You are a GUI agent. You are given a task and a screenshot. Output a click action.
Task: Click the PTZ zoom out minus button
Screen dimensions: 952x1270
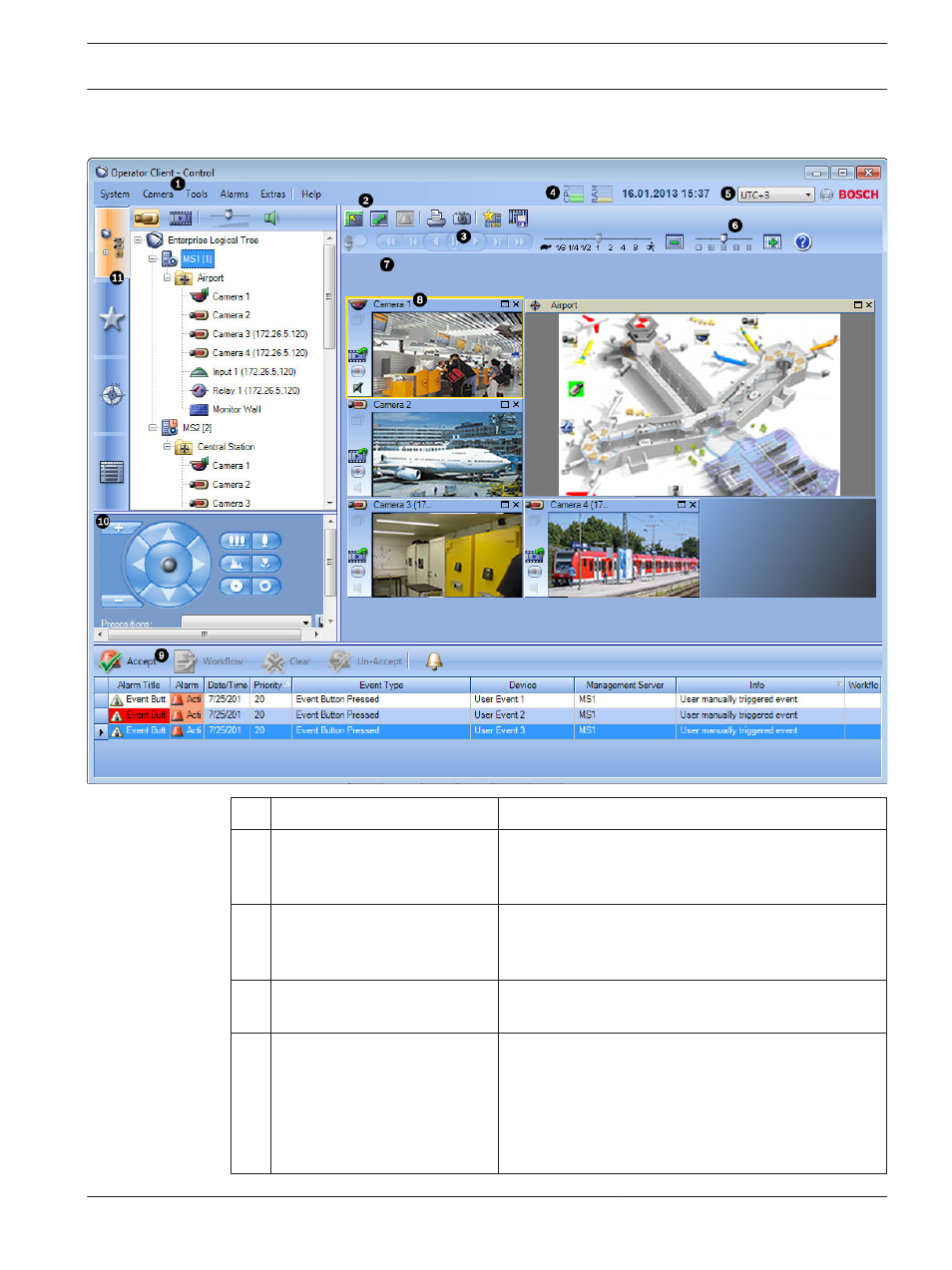click(x=119, y=601)
